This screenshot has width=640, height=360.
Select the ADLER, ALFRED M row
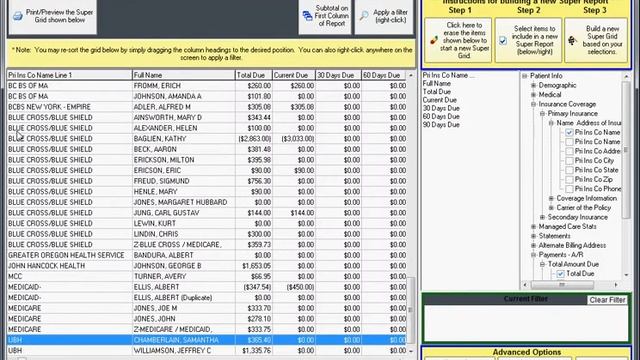(207, 107)
